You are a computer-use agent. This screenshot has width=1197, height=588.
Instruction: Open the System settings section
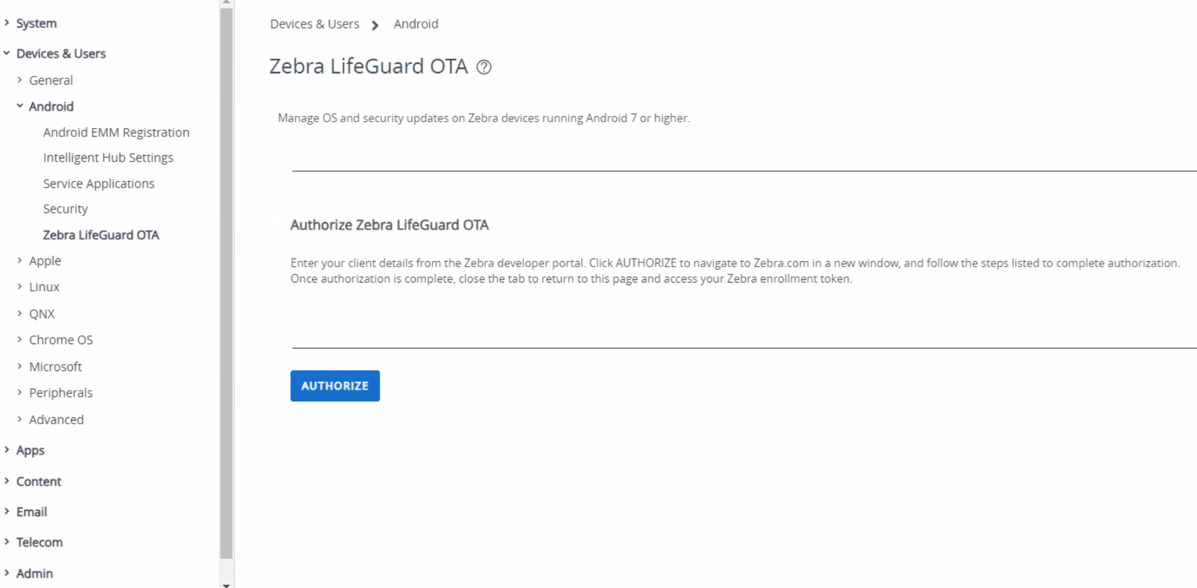point(37,22)
